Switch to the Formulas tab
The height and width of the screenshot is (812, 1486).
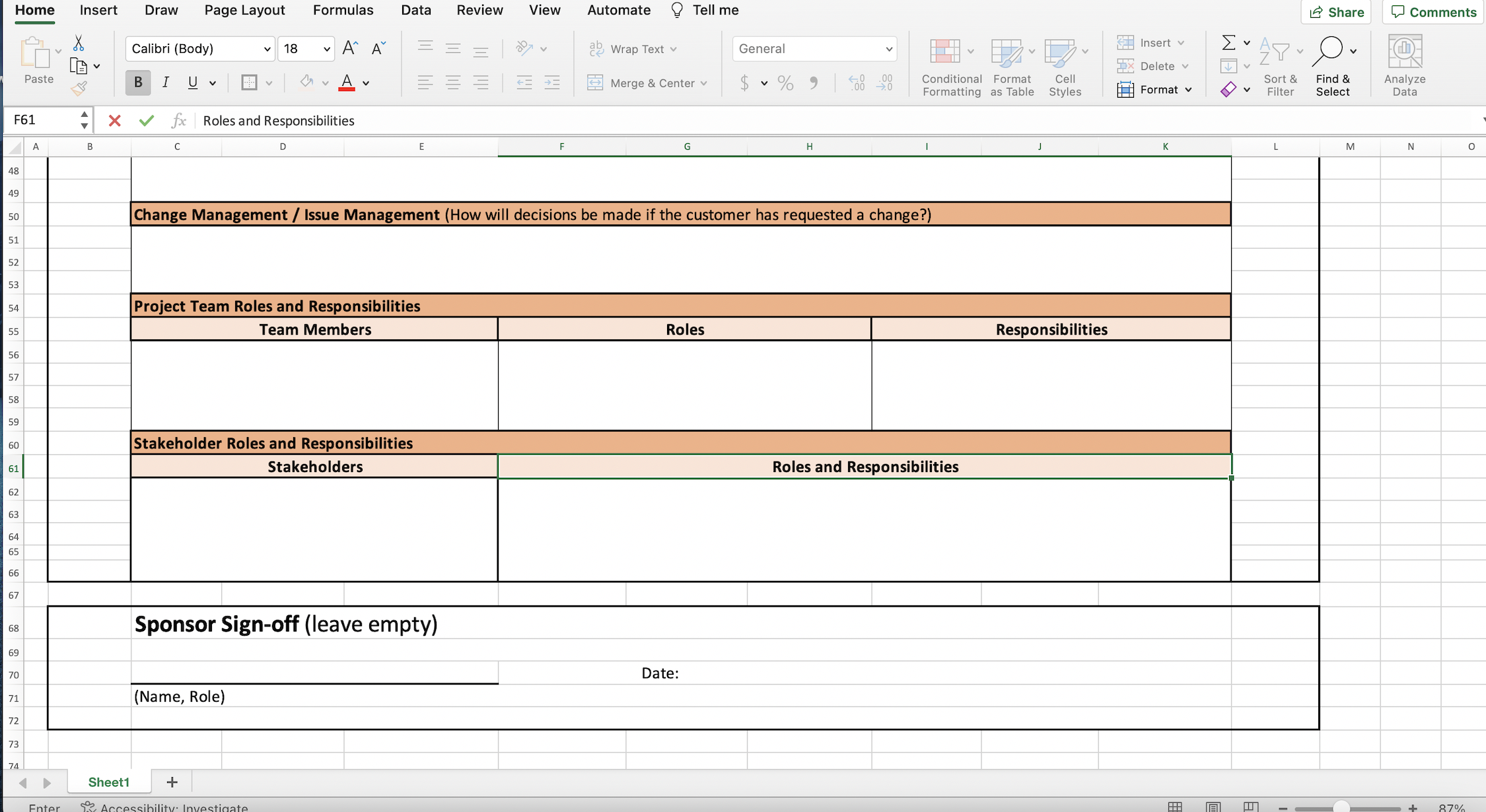[x=343, y=10]
